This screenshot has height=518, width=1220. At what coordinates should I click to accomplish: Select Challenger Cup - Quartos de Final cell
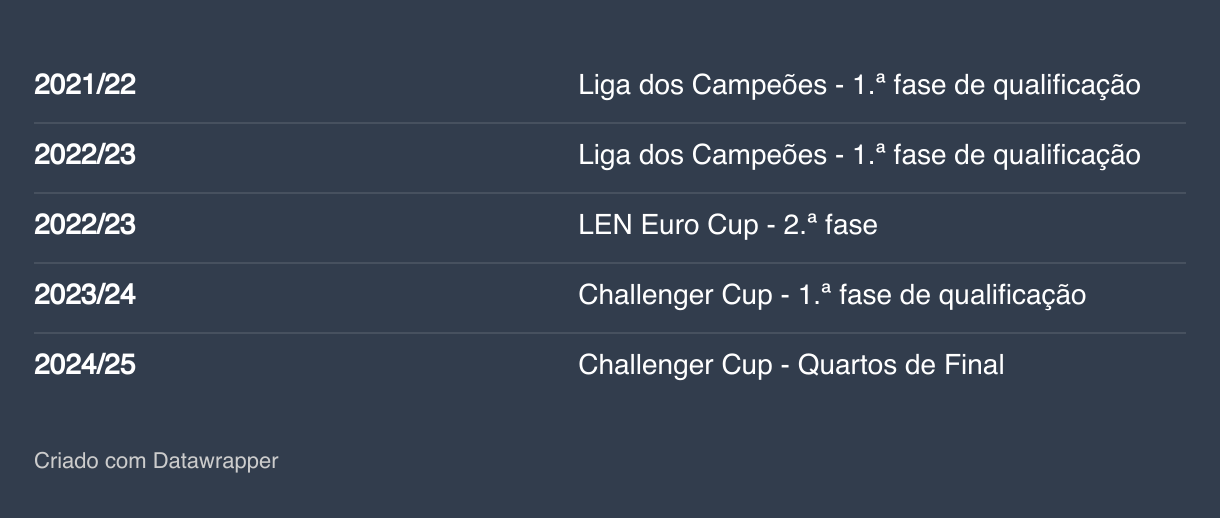coord(790,365)
